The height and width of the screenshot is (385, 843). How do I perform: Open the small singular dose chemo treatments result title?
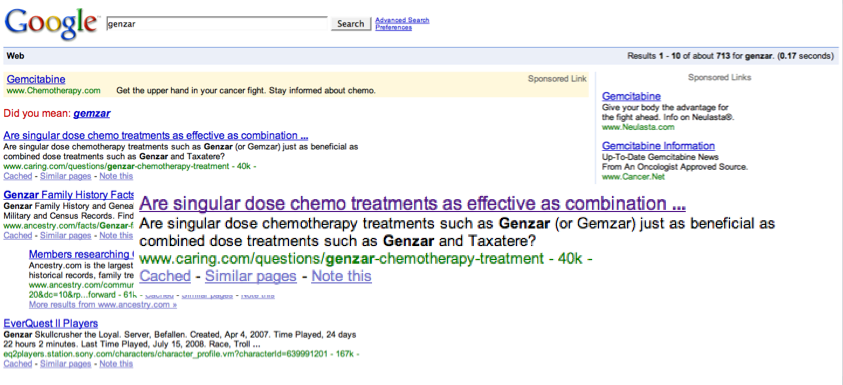pos(156,136)
